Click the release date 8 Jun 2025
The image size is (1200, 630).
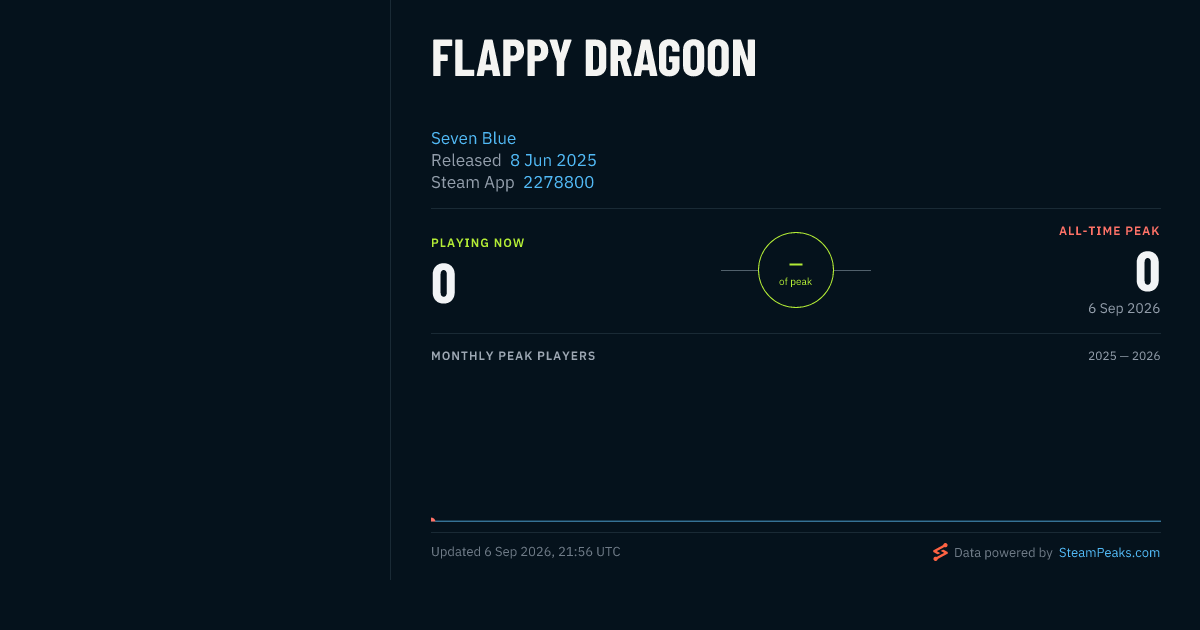pos(553,160)
